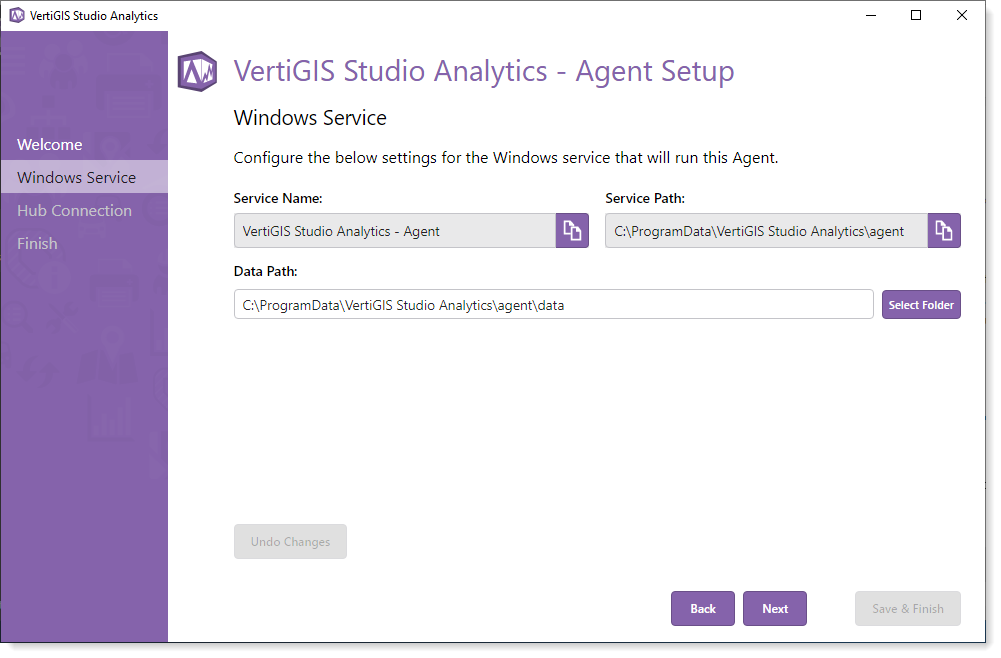The image size is (1001, 658).
Task: Click the Service Path text field
Action: click(765, 231)
